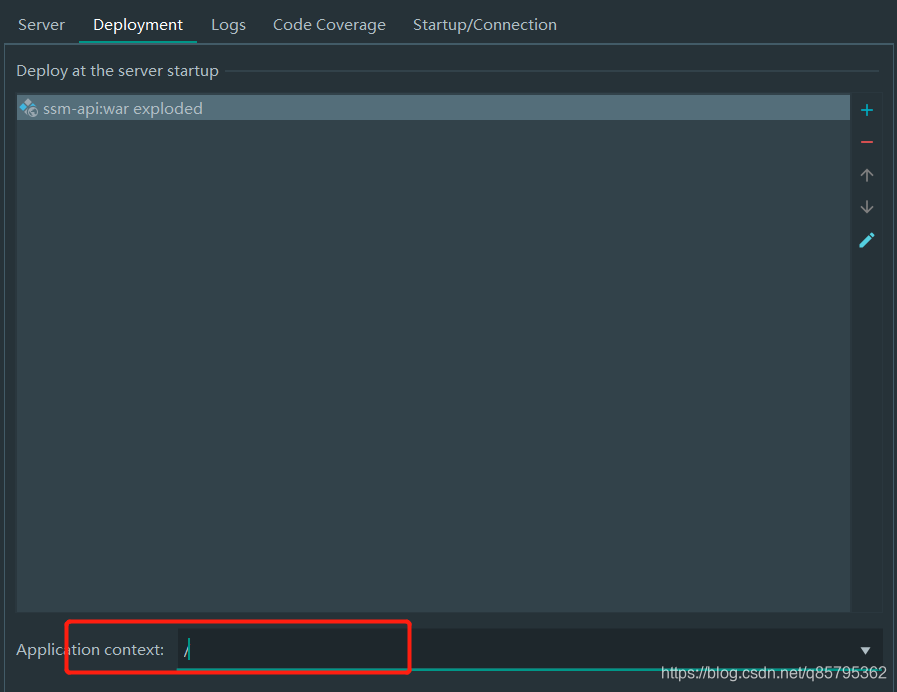Switch to the Server tab

[x=41, y=25]
